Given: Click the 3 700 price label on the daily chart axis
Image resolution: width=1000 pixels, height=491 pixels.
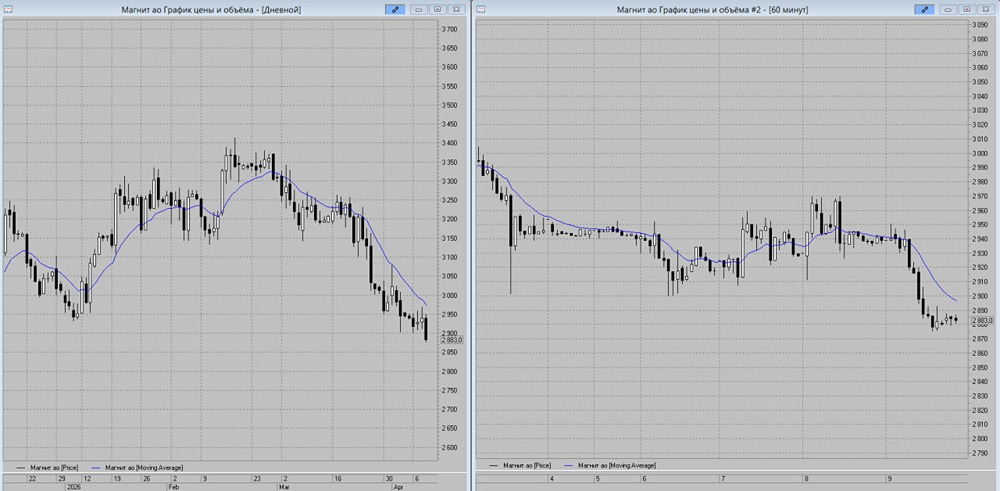Looking at the screenshot, I should (x=451, y=29).
